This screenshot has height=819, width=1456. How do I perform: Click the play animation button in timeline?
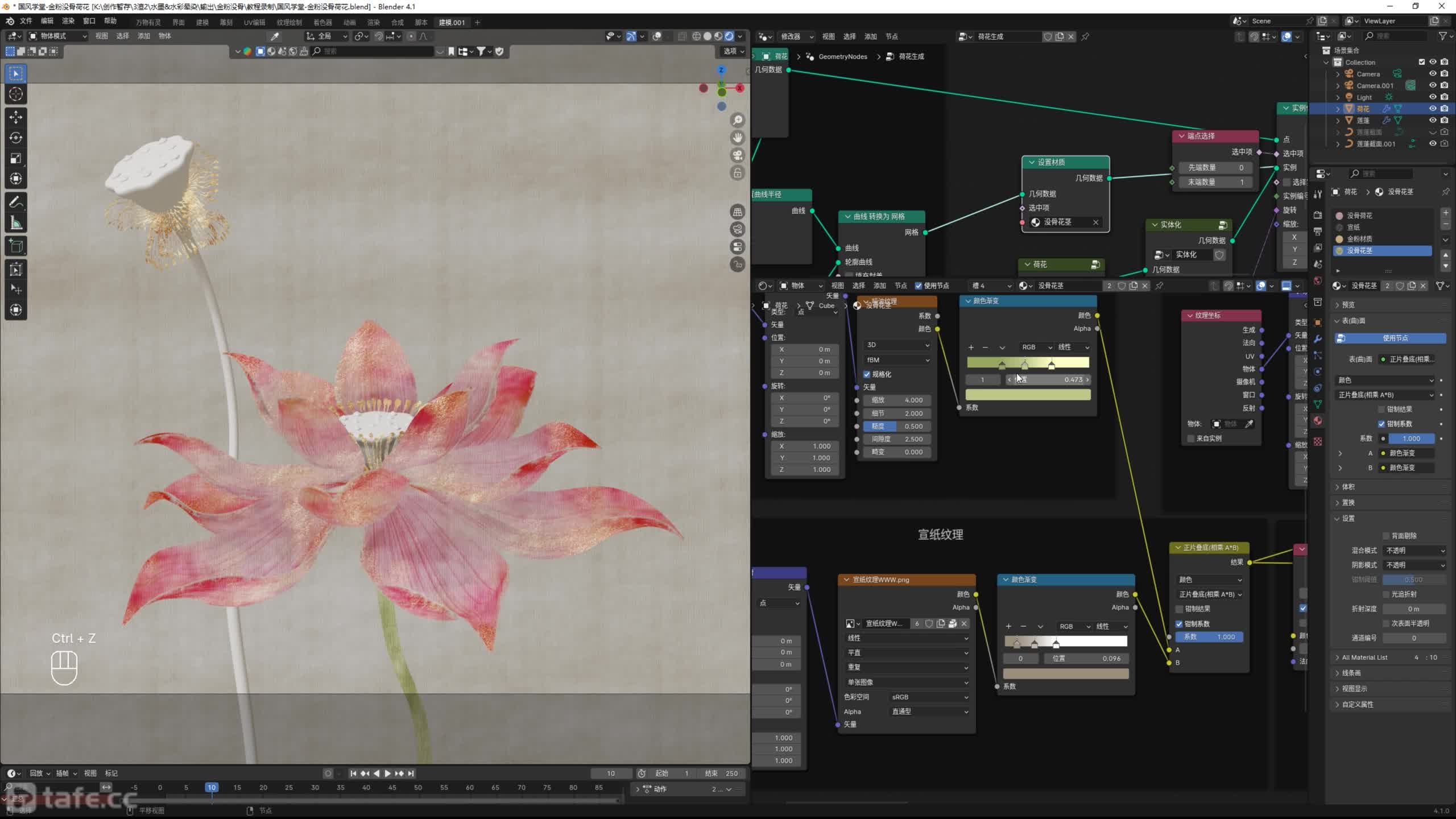388,773
